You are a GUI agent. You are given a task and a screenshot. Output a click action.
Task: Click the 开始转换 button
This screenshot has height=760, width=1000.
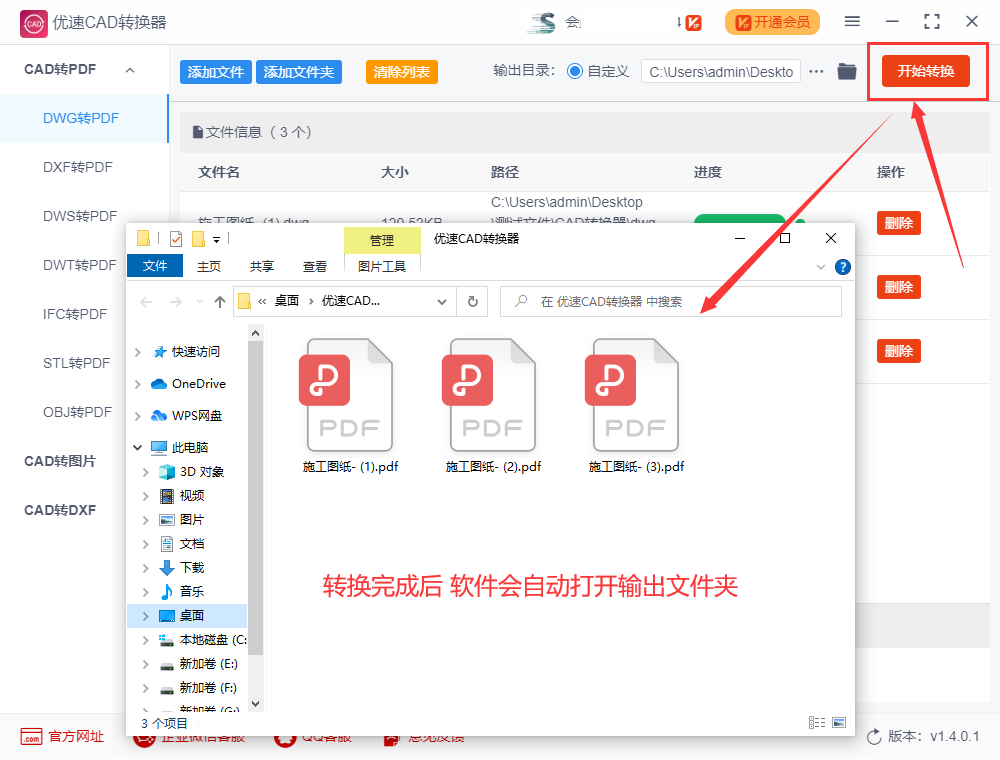pyautogui.click(x=925, y=71)
